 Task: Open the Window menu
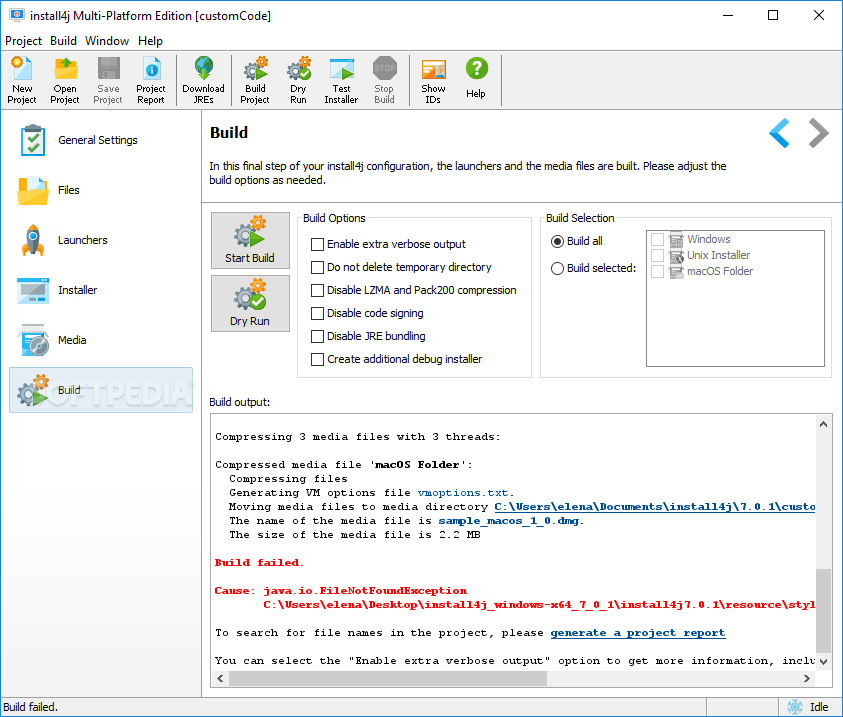[x=107, y=41]
